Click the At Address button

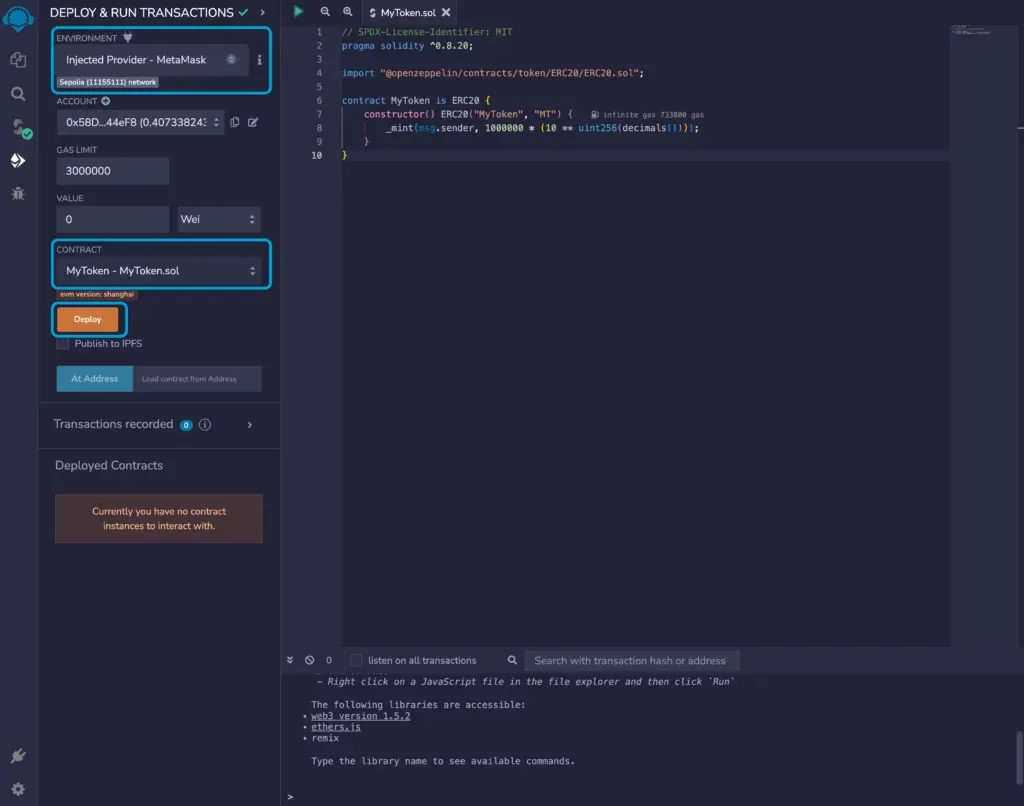click(95, 379)
